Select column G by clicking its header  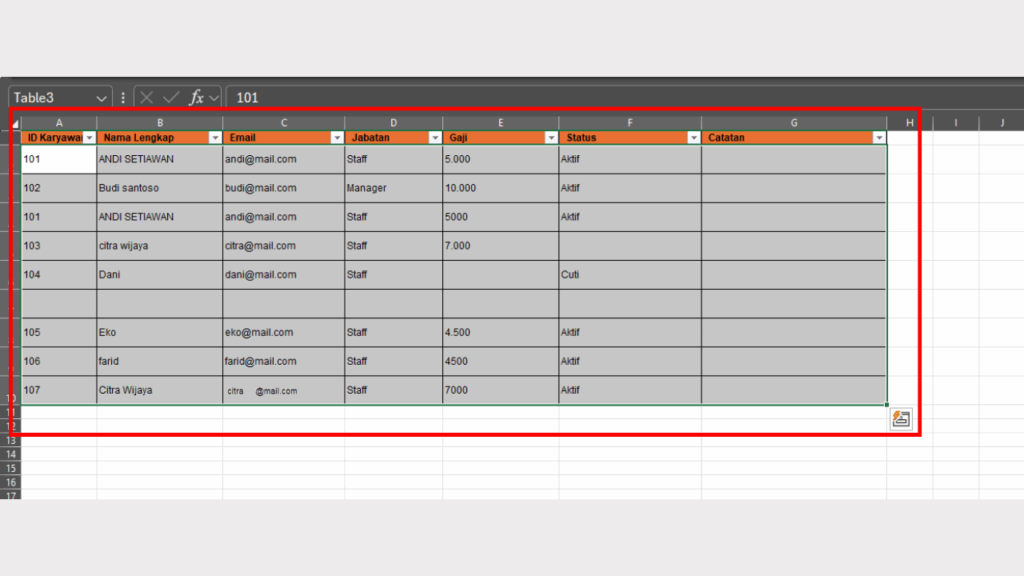tap(794, 122)
